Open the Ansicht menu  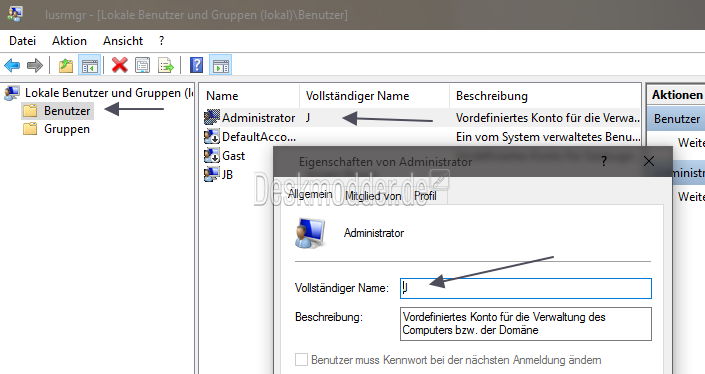click(123, 41)
